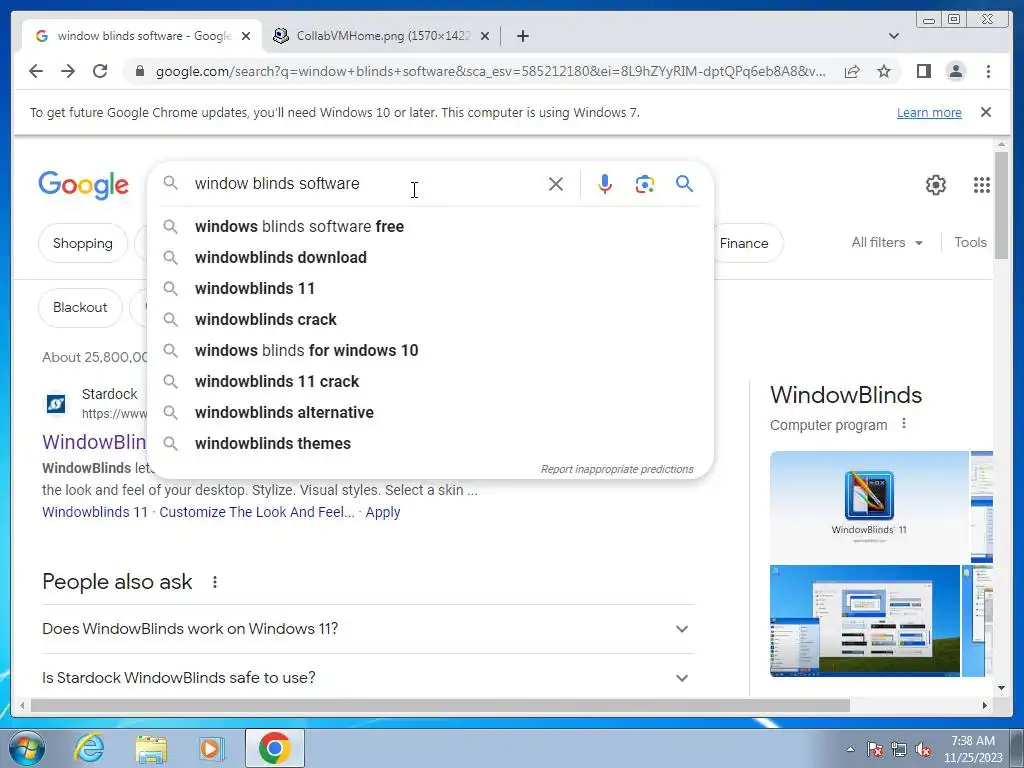Open Chrome three-dot menu
1024x768 pixels.
988,71
